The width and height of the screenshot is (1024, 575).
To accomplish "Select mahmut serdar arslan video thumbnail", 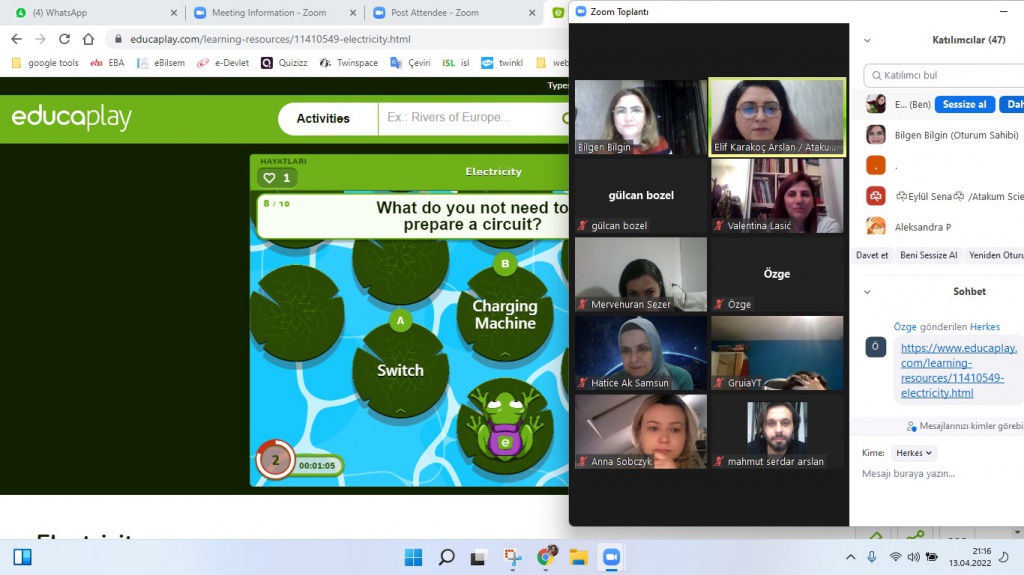I will [x=777, y=431].
